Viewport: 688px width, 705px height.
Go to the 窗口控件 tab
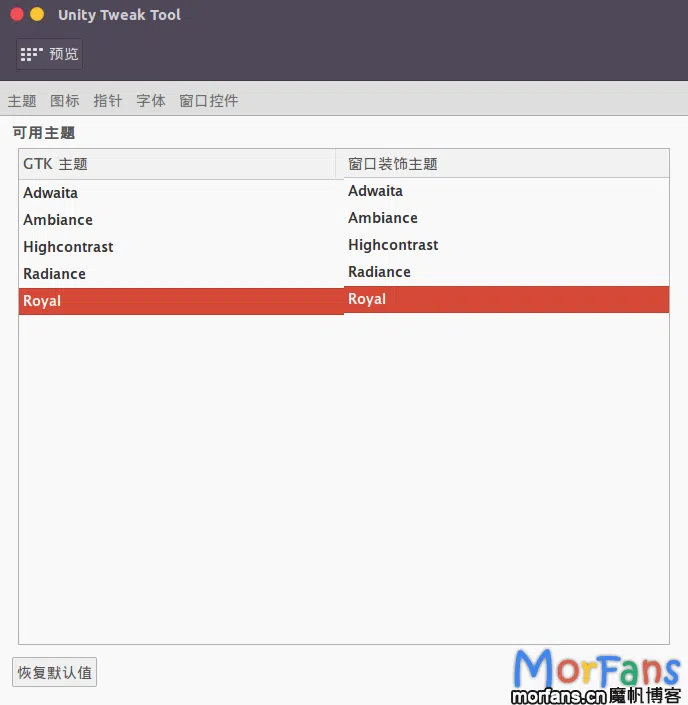[209, 101]
